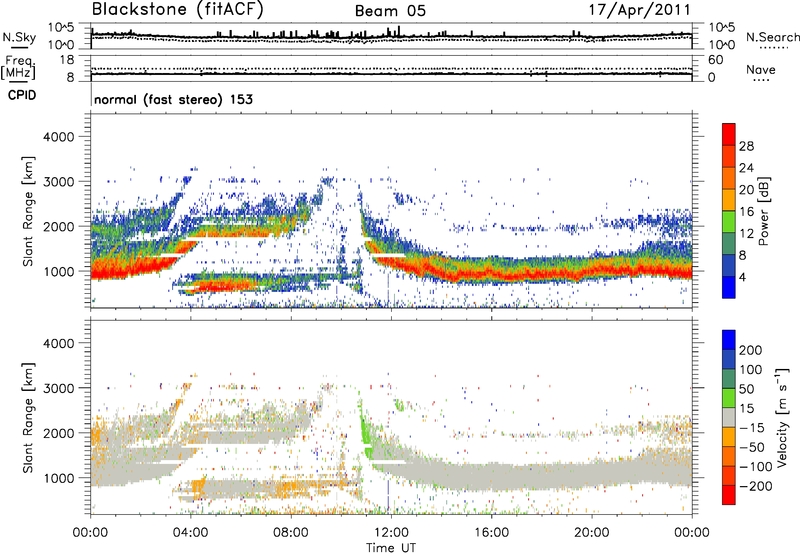Click the '20:00' time axis tick label
Image resolution: width=800 pixels, height=554 pixels.
pyautogui.click(x=592, y=533)
